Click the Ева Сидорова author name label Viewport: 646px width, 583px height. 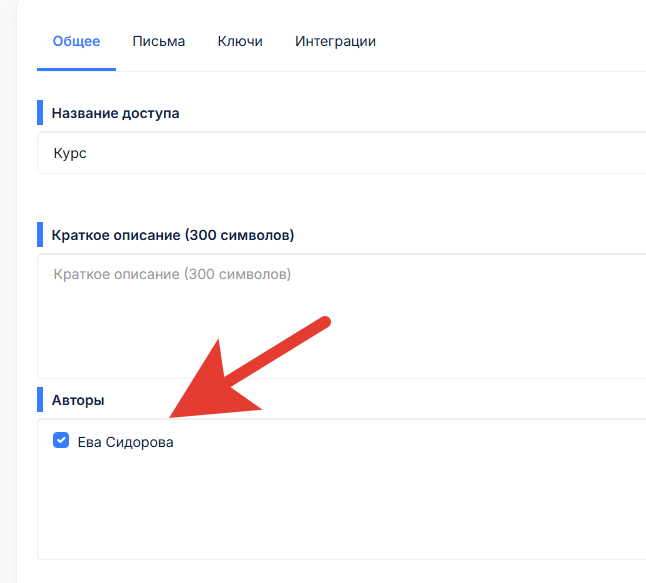(125, 442)
